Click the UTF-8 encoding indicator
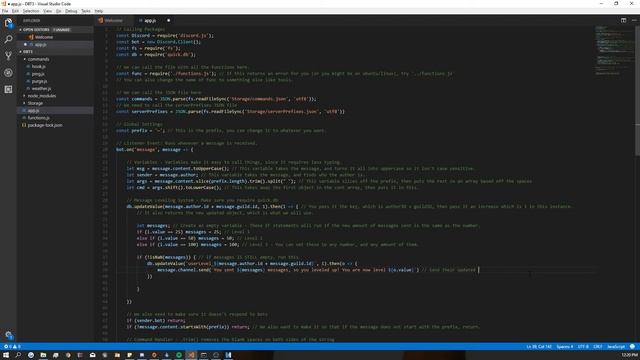Image resolution: width=640 pixels, height=360 pixels. [583, 347]
